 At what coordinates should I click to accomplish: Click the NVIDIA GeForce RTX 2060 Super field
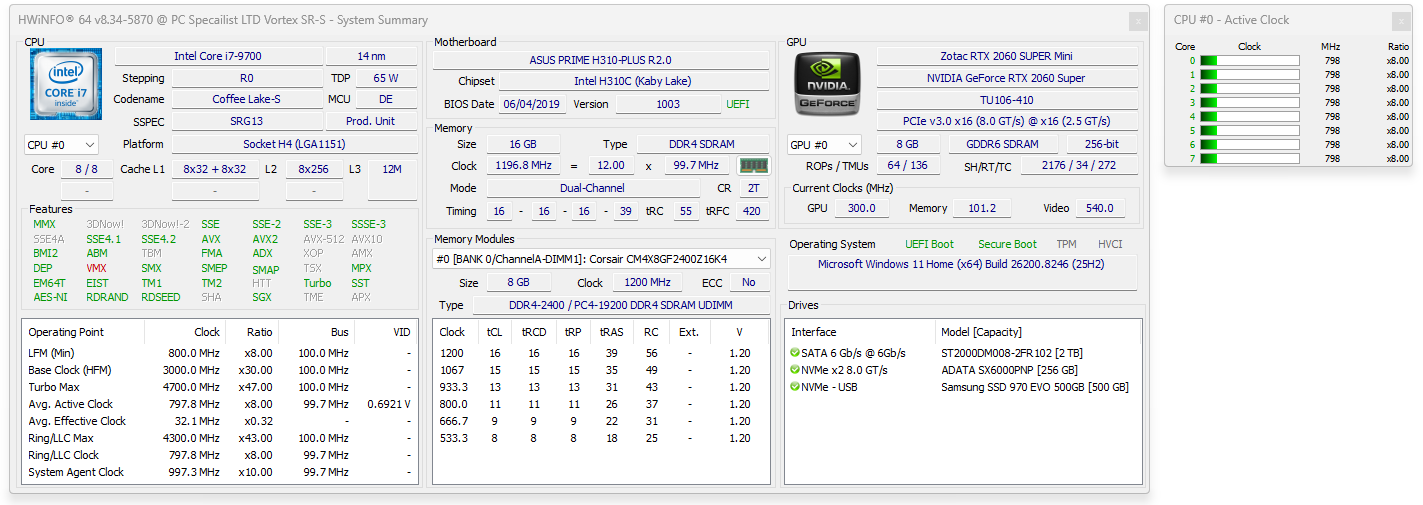pos(1007,78)
